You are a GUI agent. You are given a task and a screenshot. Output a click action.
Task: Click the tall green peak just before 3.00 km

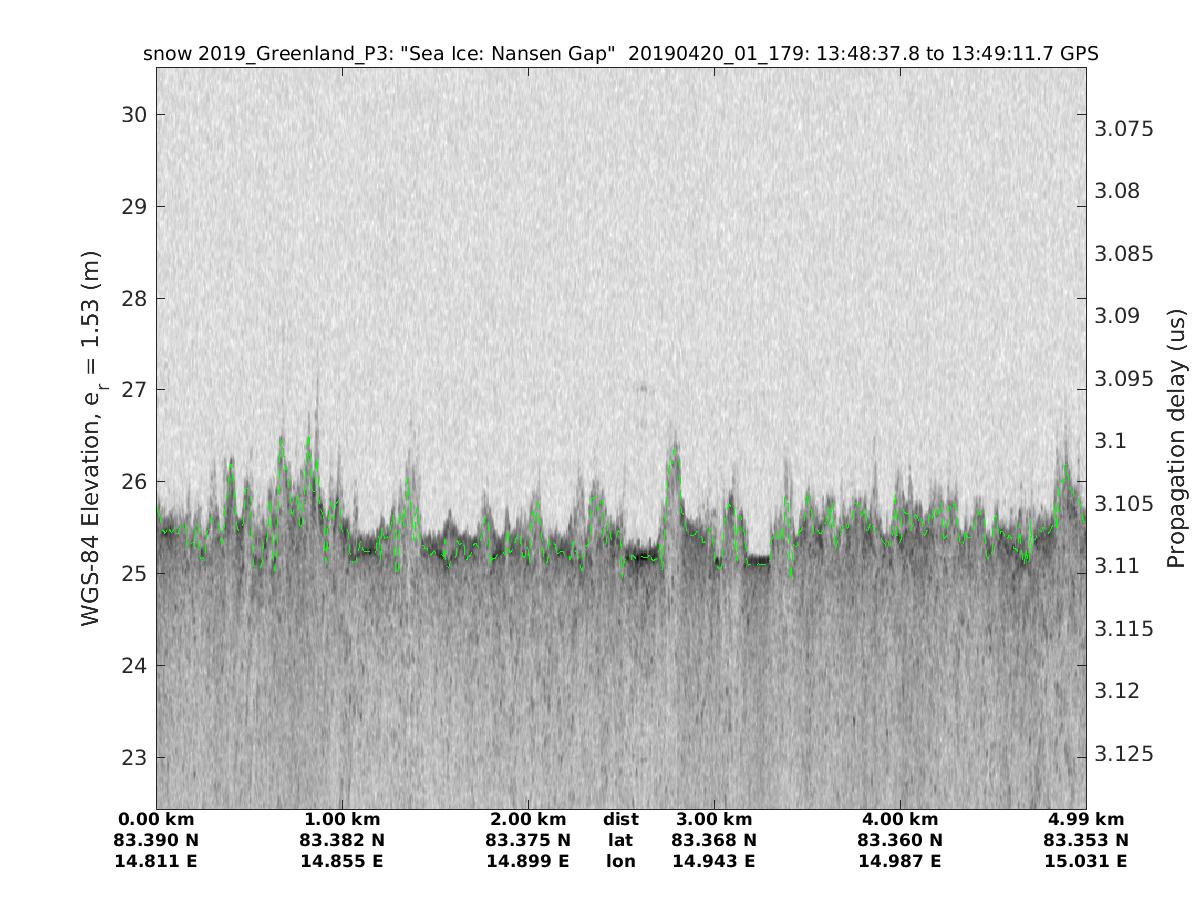[674, 450]
